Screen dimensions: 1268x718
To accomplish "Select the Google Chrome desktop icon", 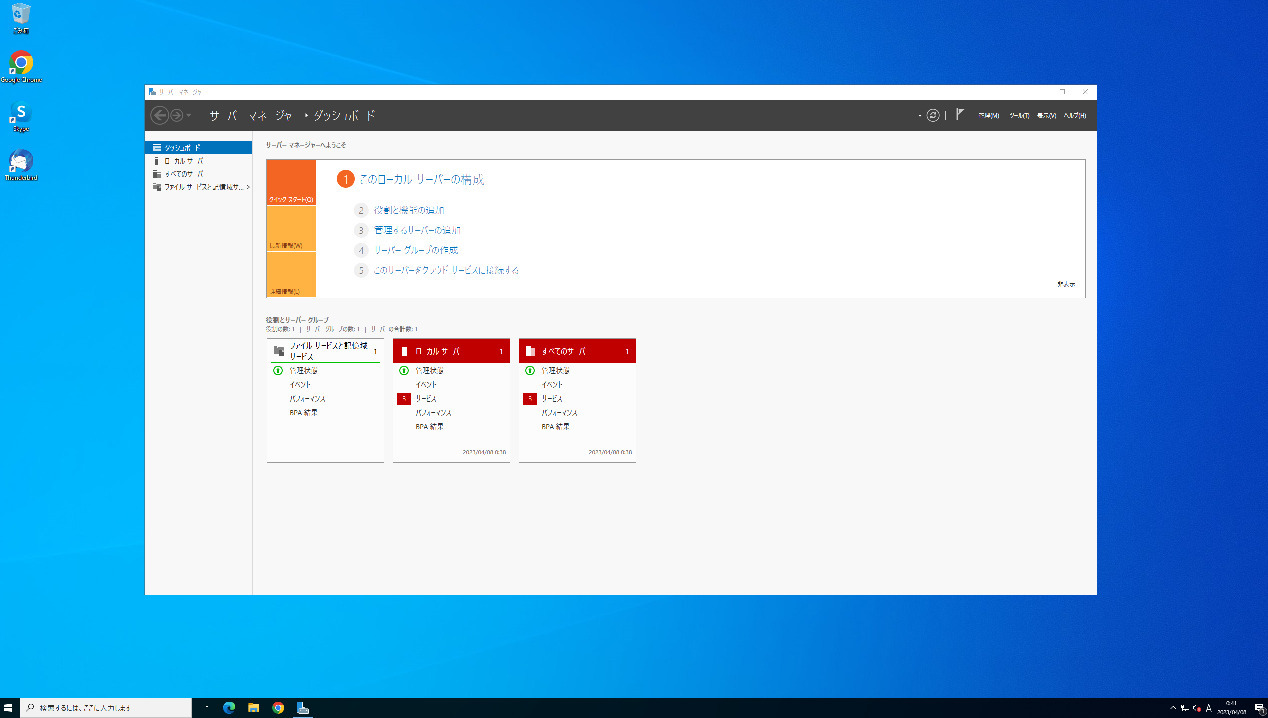I will pos(21,67).
